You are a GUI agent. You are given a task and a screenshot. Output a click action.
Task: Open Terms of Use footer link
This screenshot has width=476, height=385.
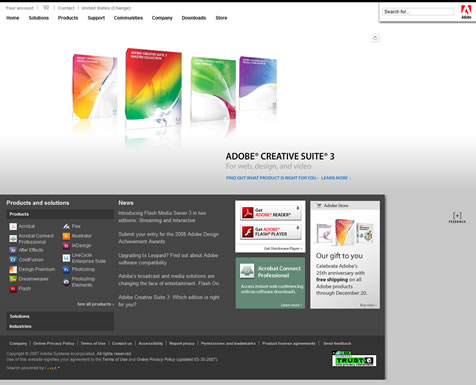click(x=93, y=343)
